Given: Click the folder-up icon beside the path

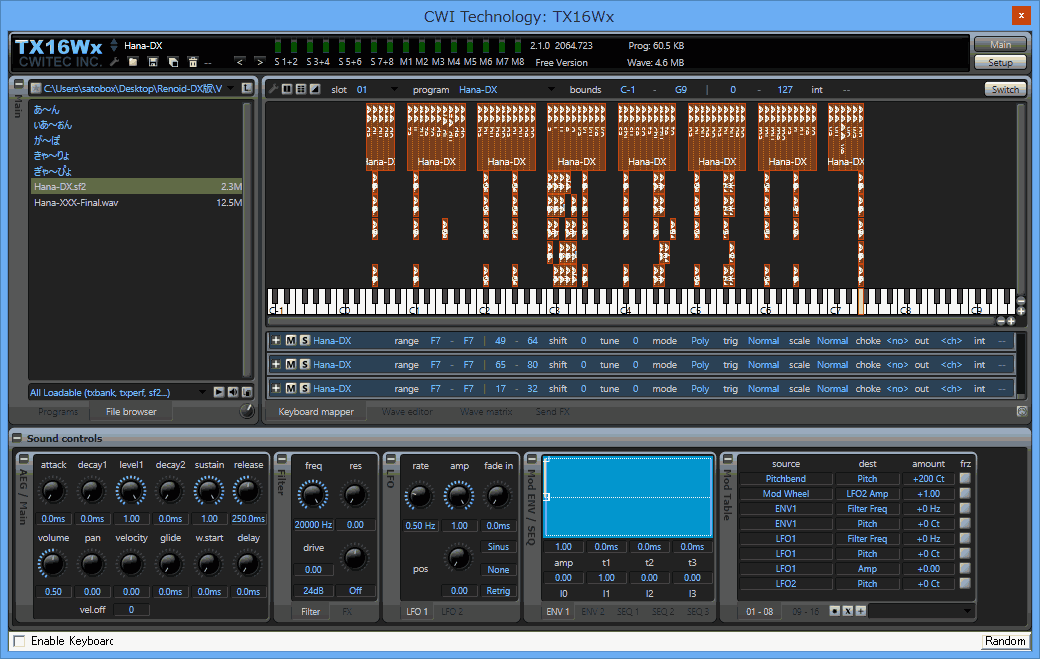Looking at the screenshot, I should point(247,88).
